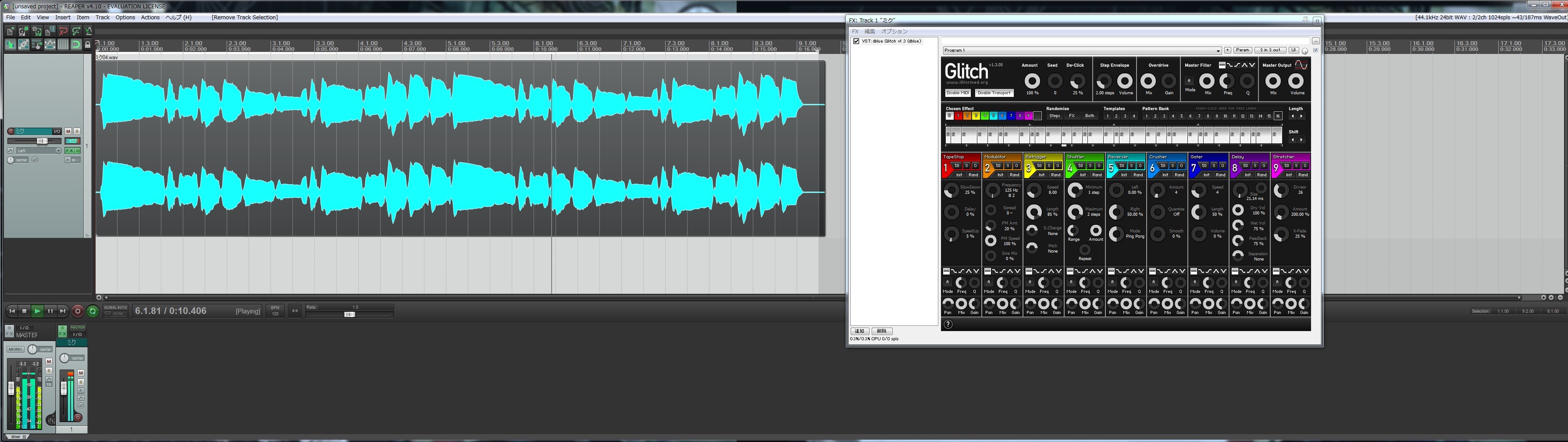This screenshot has height=442, width=1568.
Task: Click Init on the TapeStop effect
Action: click(959, 175)
